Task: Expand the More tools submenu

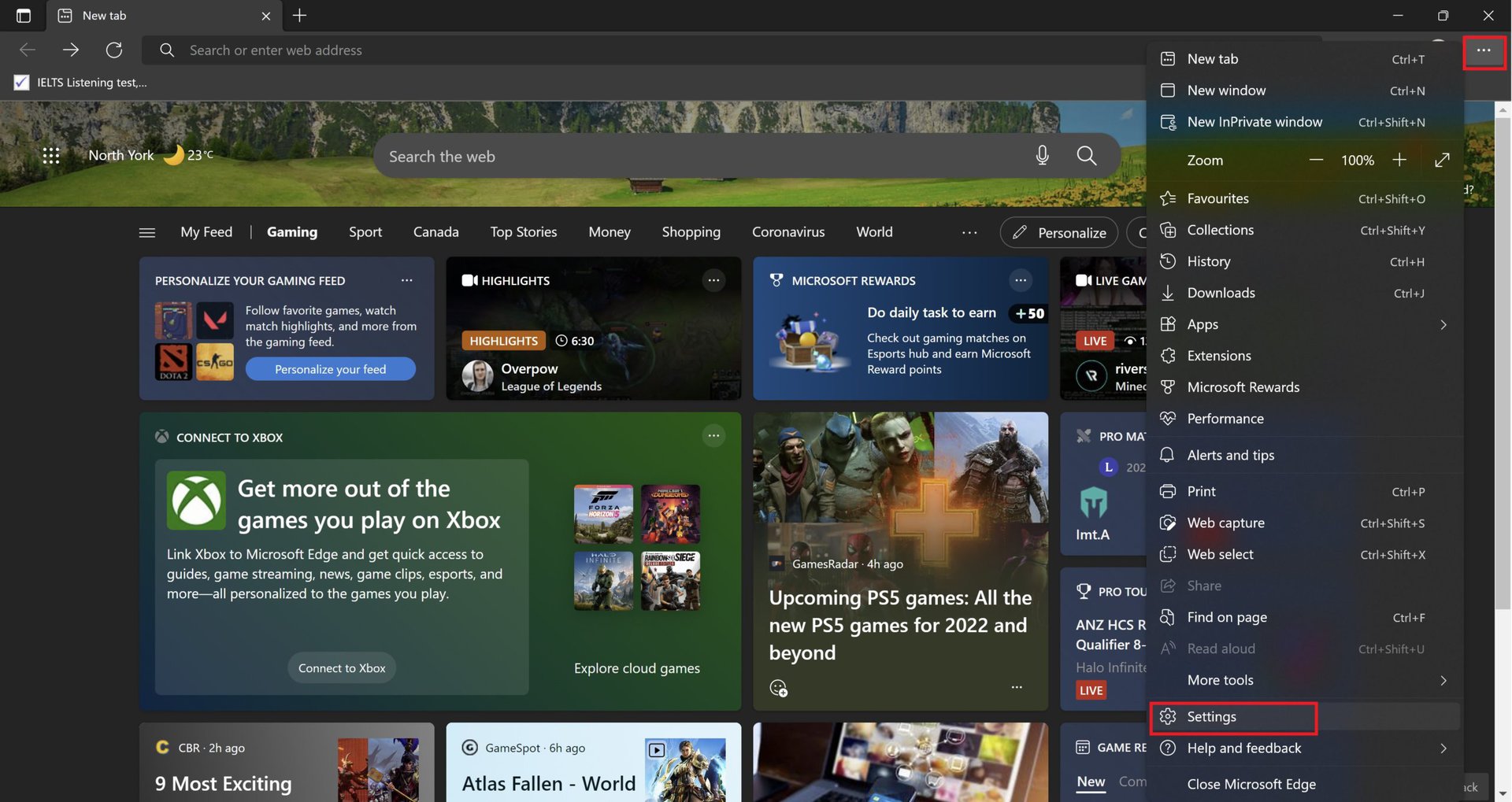Action: click(x=1304, y=680)
